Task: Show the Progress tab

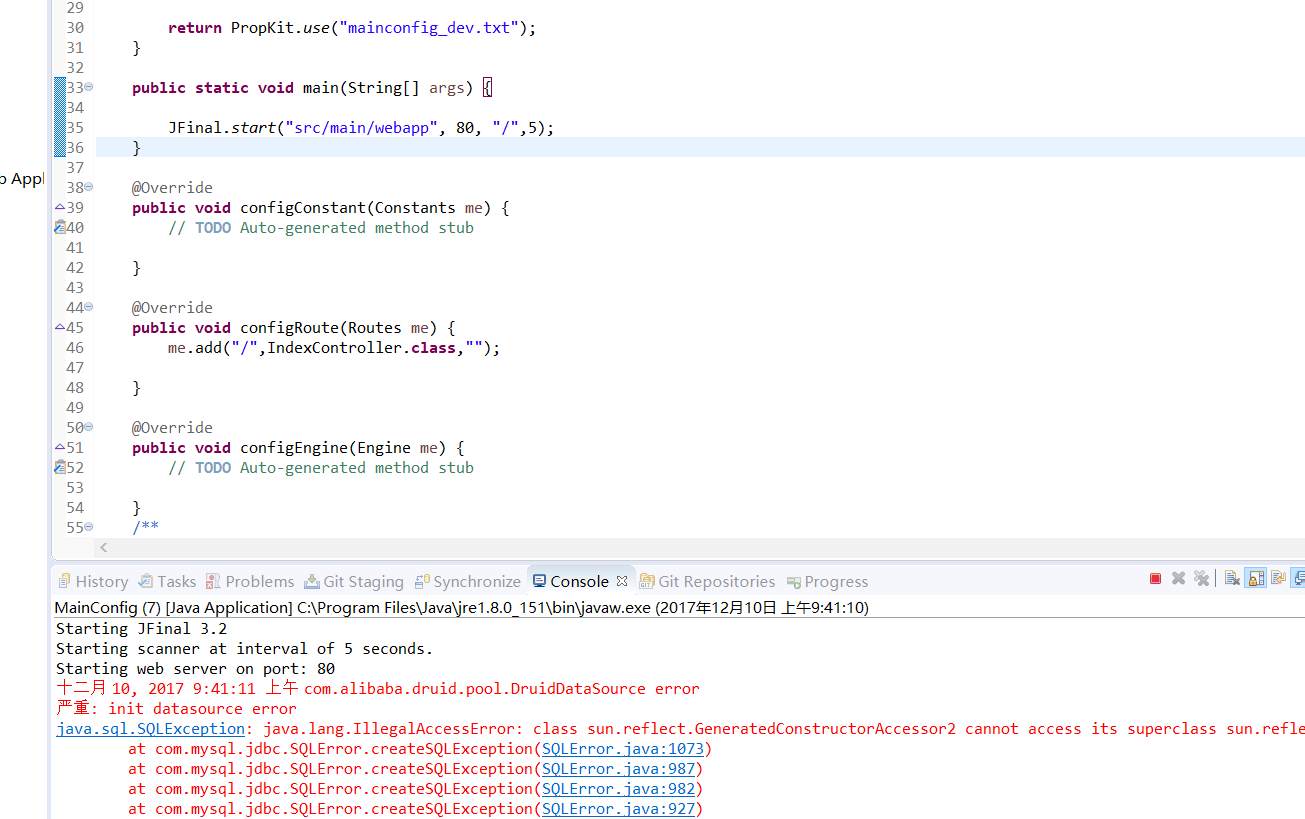Action: tap(828, 581)
